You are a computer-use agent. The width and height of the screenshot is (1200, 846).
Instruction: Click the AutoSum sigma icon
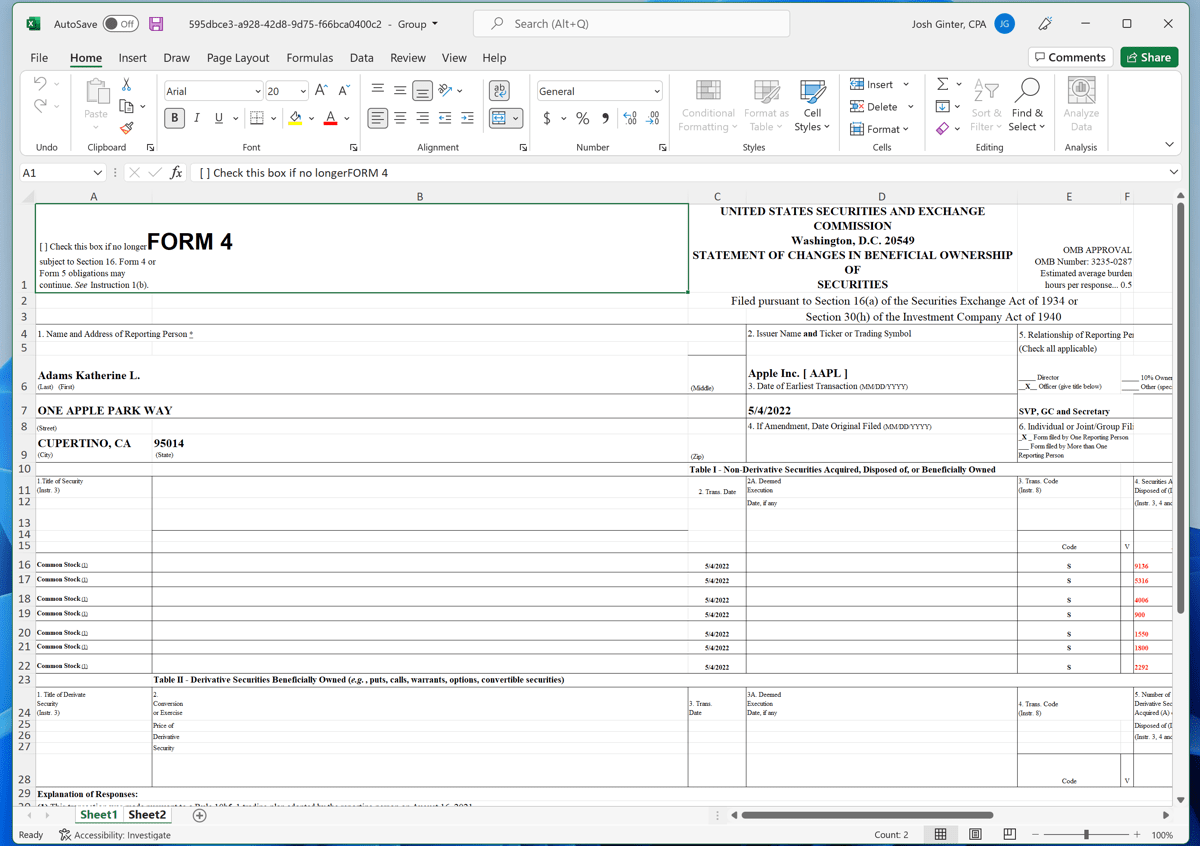click(x=942, y=84)
